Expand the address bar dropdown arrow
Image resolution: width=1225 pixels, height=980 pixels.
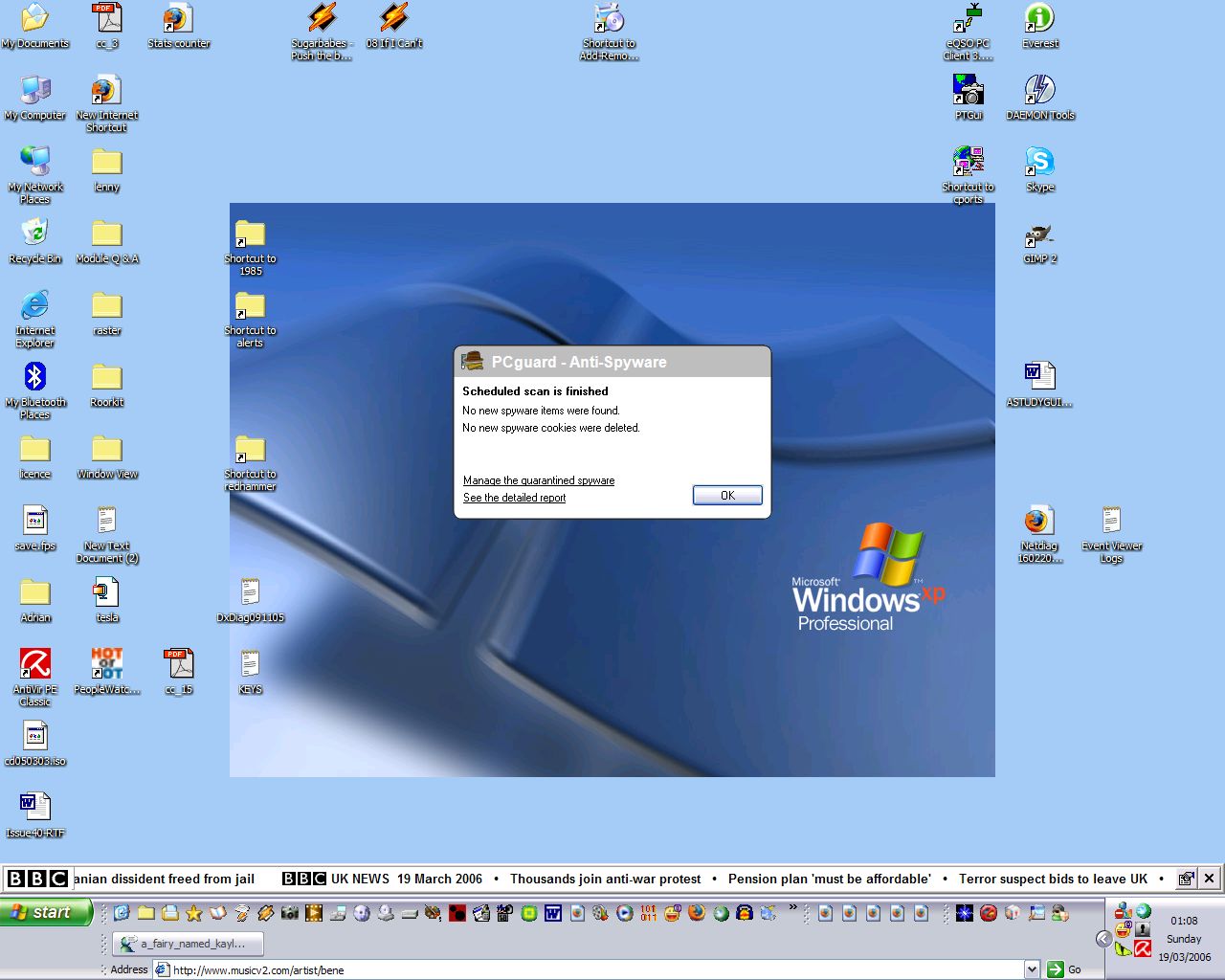[1032, 969]
